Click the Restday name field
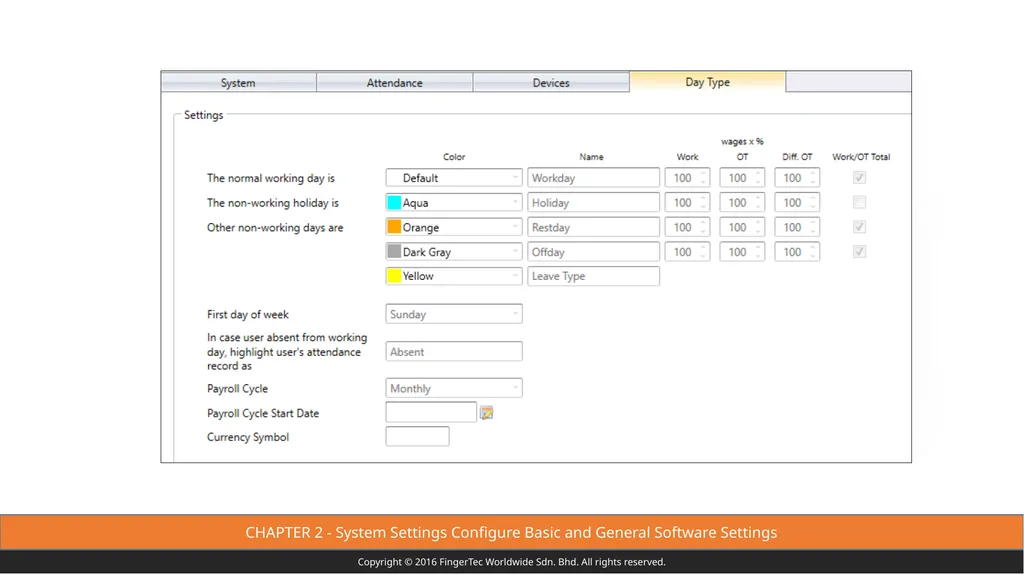Screen dimensions: 1024x575 pyautogui.click(x=594, y=227)
